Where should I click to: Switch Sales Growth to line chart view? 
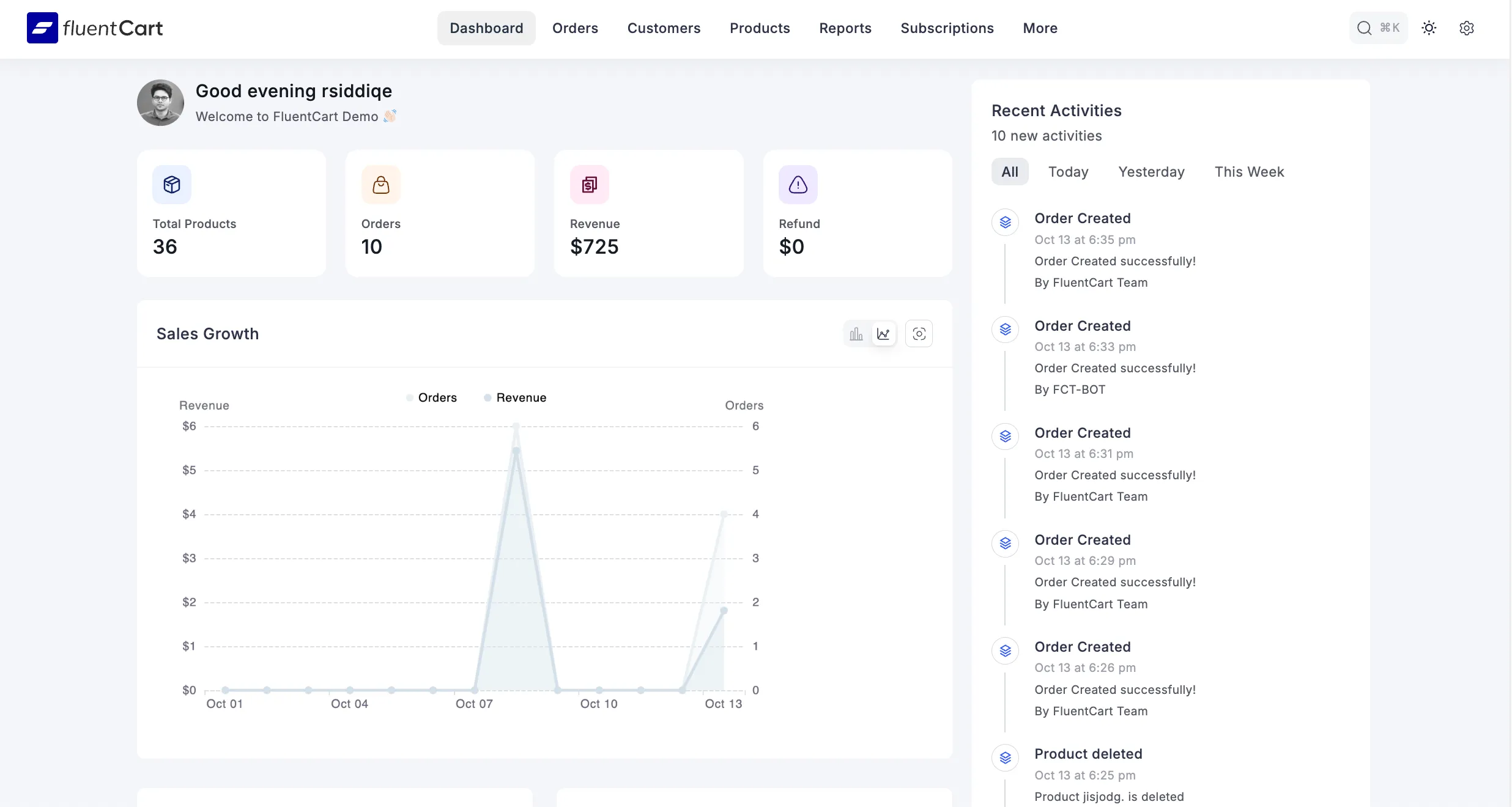point(883,334)
